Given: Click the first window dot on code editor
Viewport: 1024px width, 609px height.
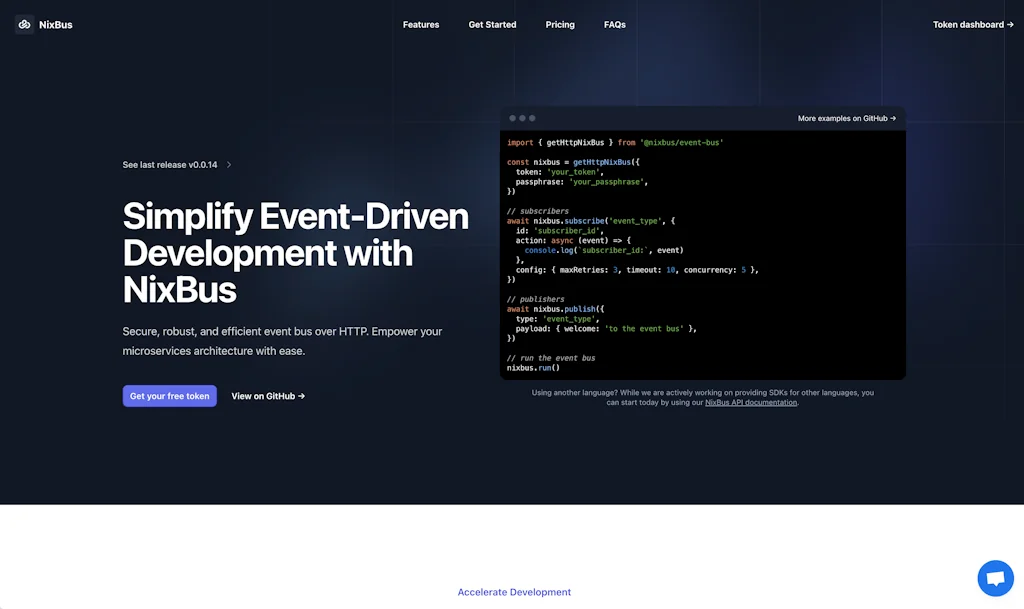Looking at the screenshot, I should 512,117.
